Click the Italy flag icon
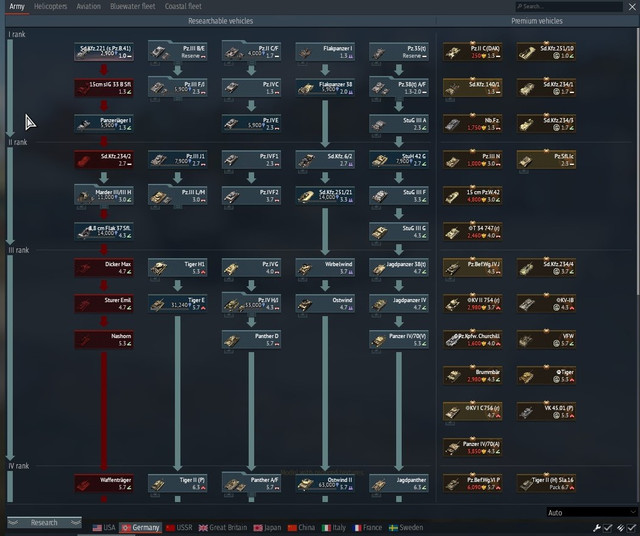Screen dimensions: 640x536 pyautogui.click(x=326, y=528)
